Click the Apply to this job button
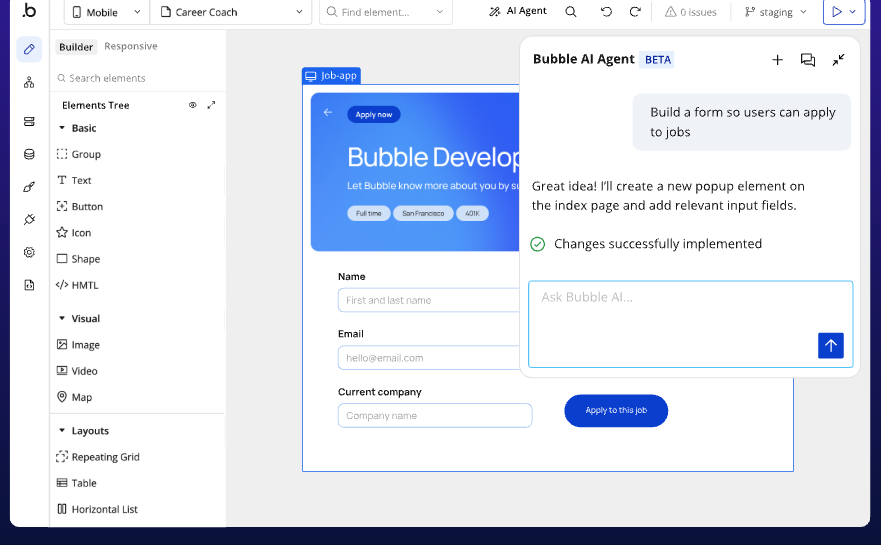 (x=615, y=411)
